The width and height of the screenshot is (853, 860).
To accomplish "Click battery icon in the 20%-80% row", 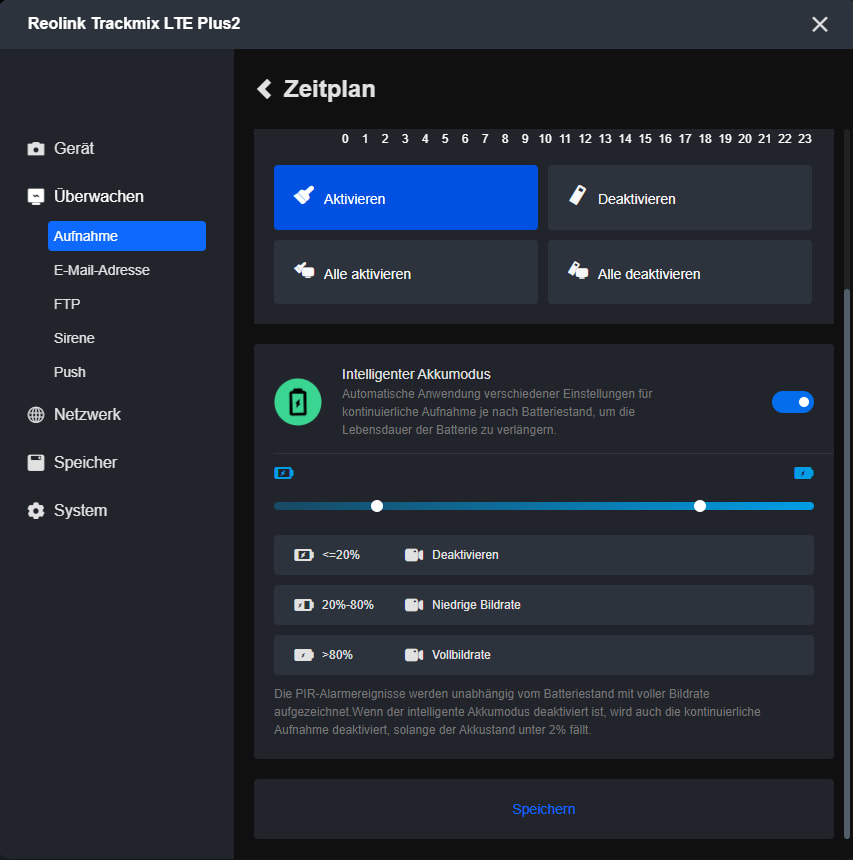I will click(303, 605).
